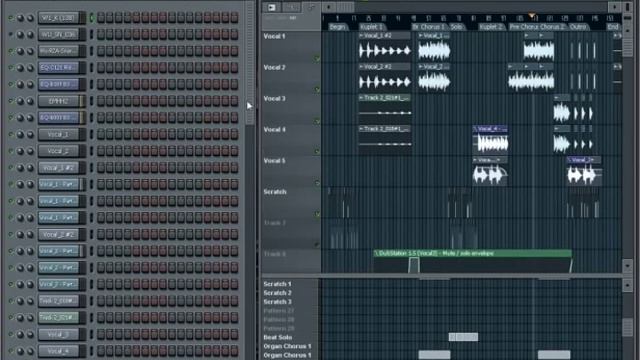Click the Vocal_1 #2 waveform clip
Image resolution: width=640 pixels, height=360 pixels.
[384, 51]
